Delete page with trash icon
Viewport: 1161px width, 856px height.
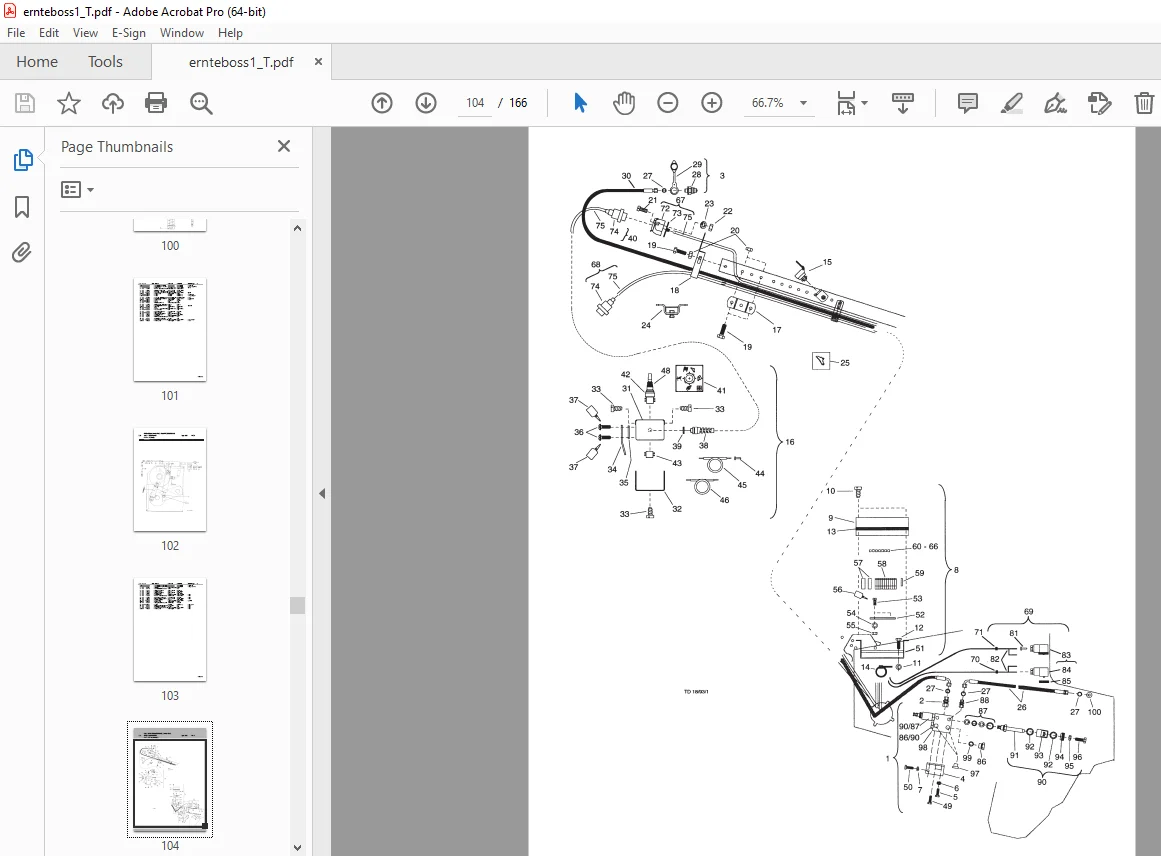click(1144, 103)
